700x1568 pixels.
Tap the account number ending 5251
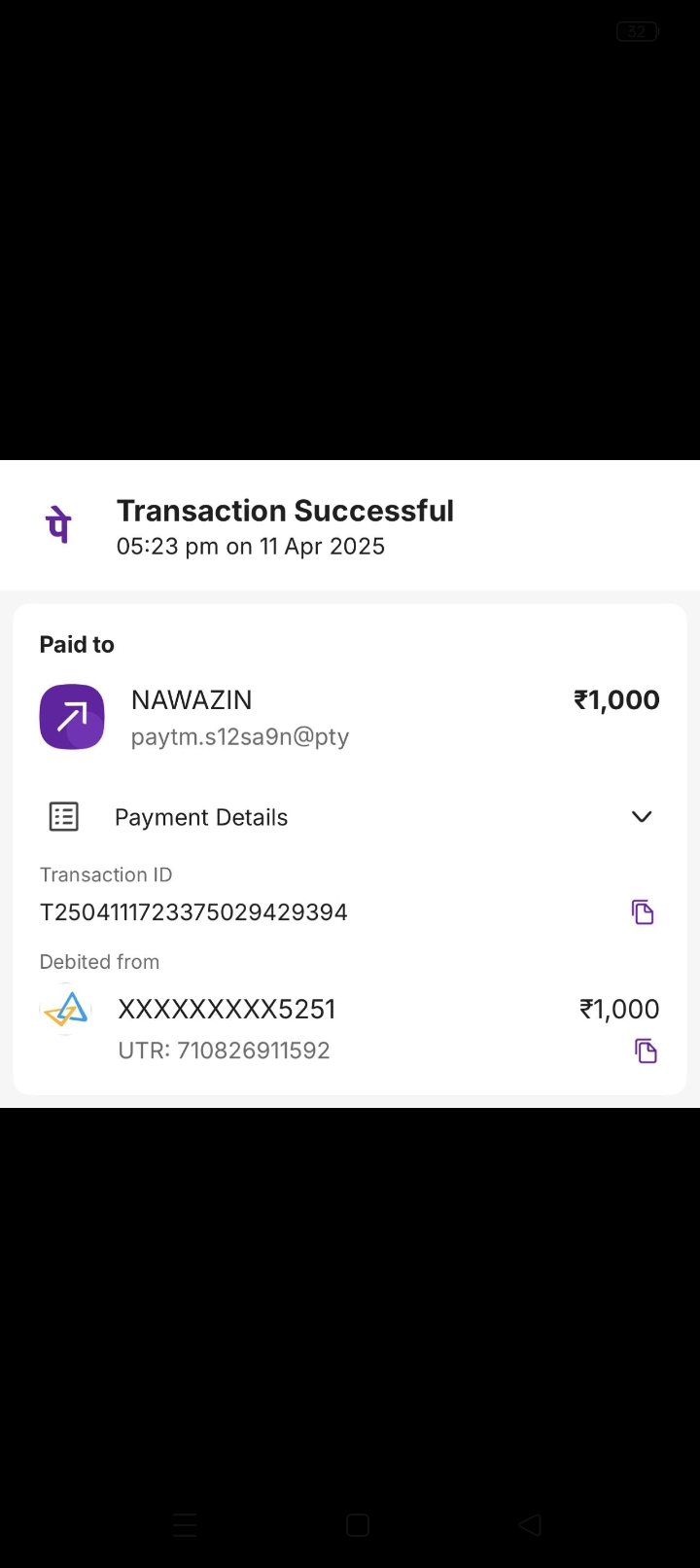(x=227, y=1010)
